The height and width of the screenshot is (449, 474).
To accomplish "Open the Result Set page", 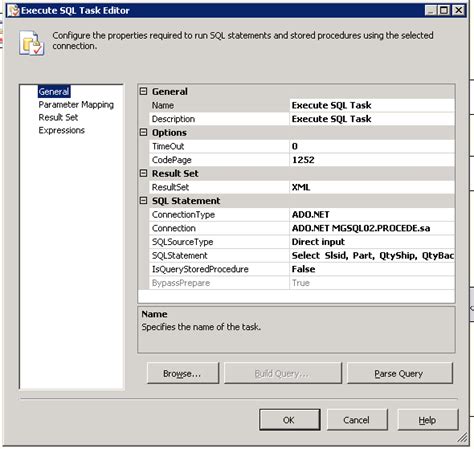I will click(x=58, y=117).
